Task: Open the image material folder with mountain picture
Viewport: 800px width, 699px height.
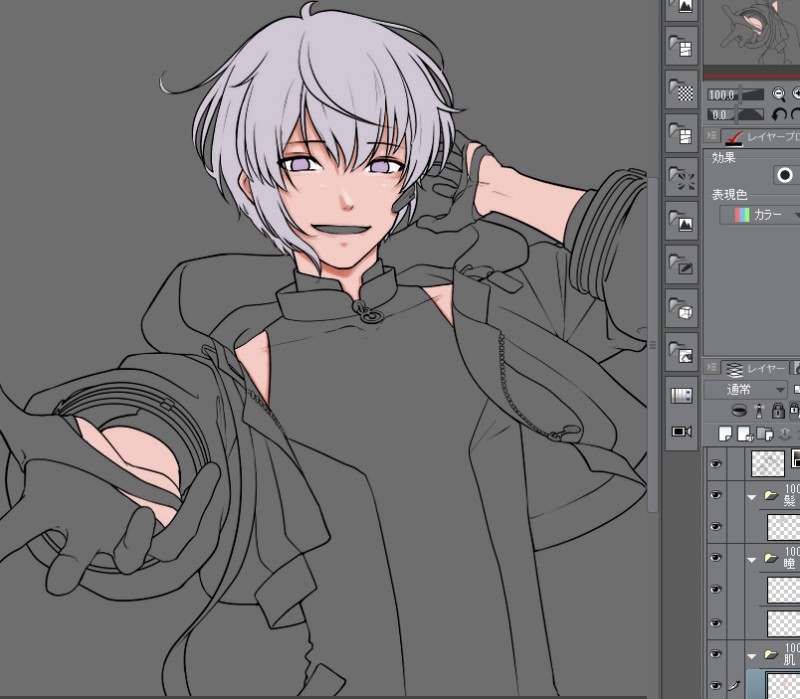Action: [x=681, y=221]
